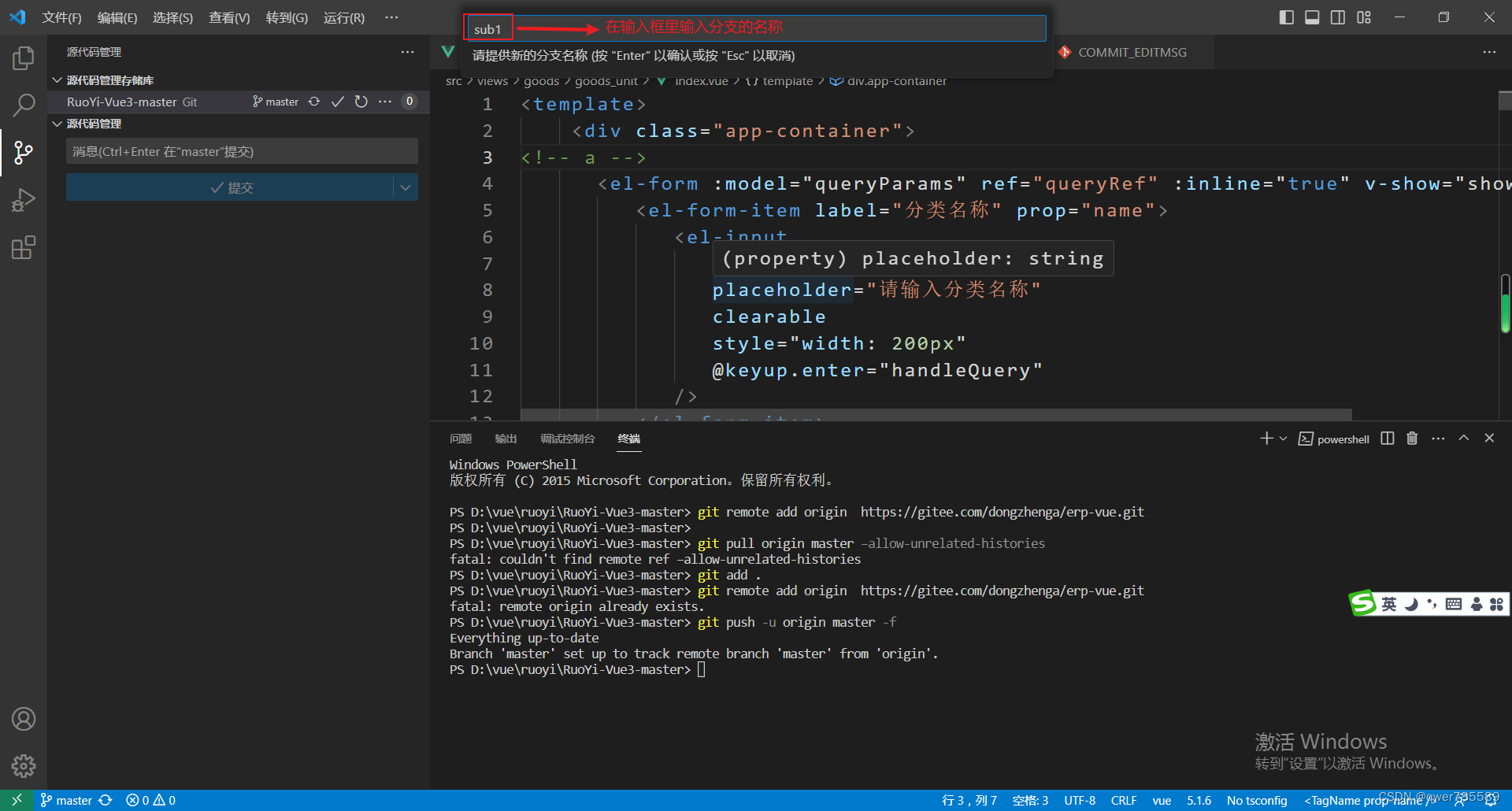The width and height of the screenshot is (1512, 811).
Task: Switch to the 调试控制台 panel tab
Action: [567, 439]
